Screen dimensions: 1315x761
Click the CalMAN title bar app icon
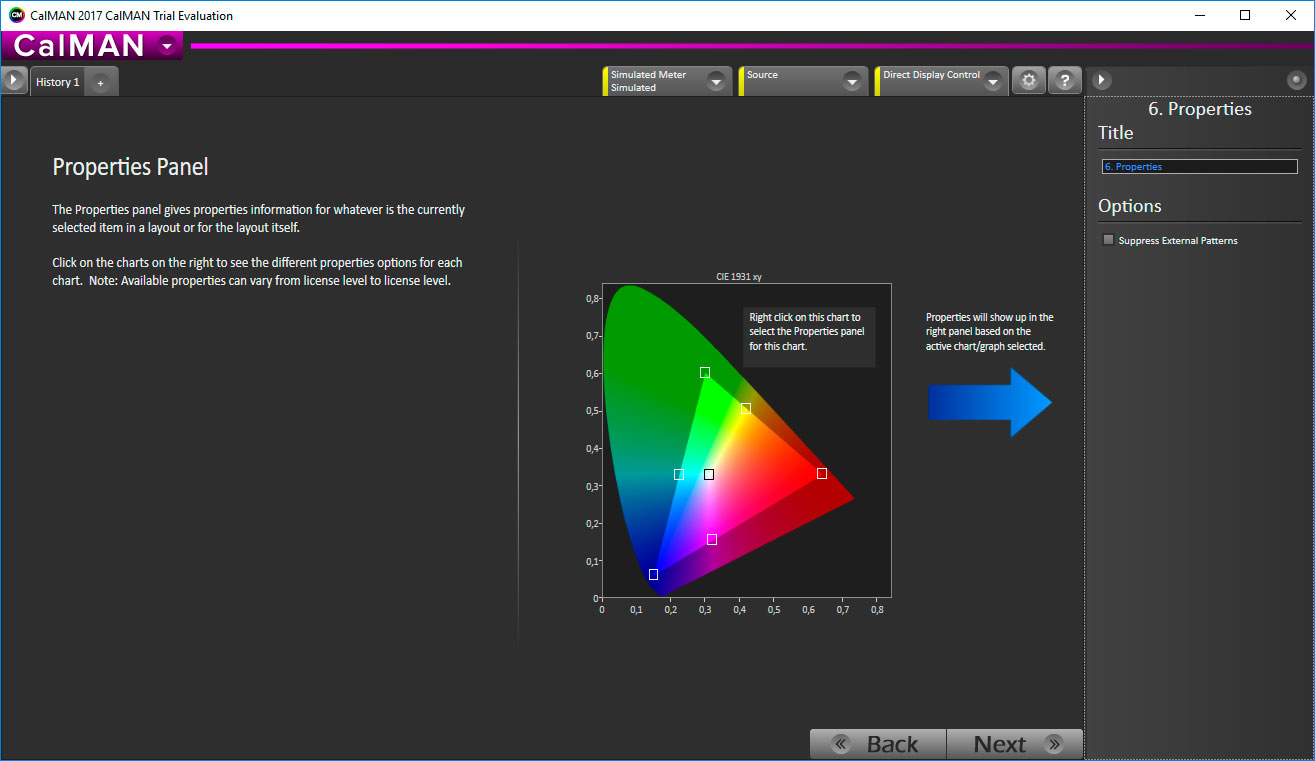[16, 15]
